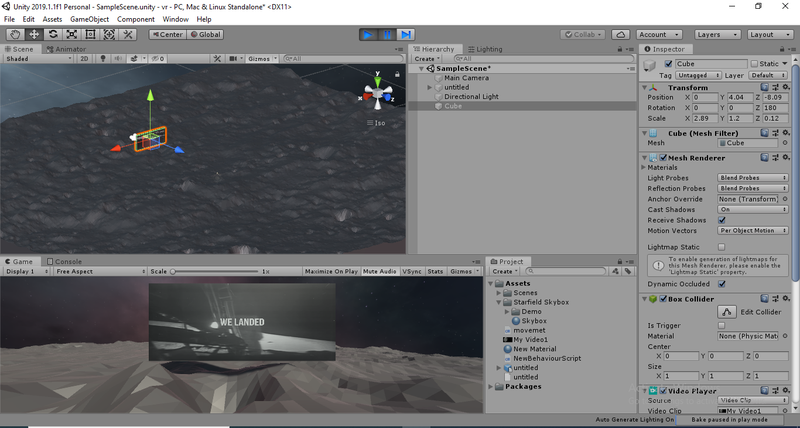Image resolution: width=800 pixels, height=428 pixels.
Task: Uncheck the Receive Shadows checkbox
Action: 722,220
